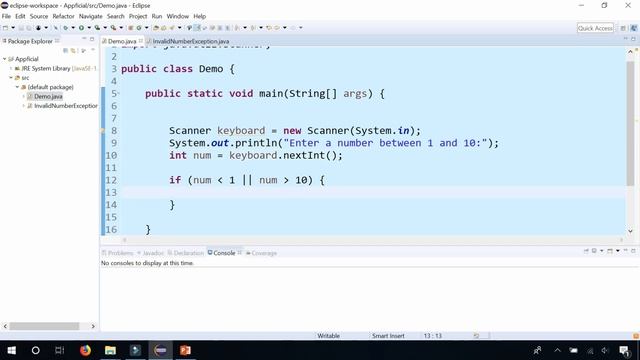Open the File menu

pos(6,16)
